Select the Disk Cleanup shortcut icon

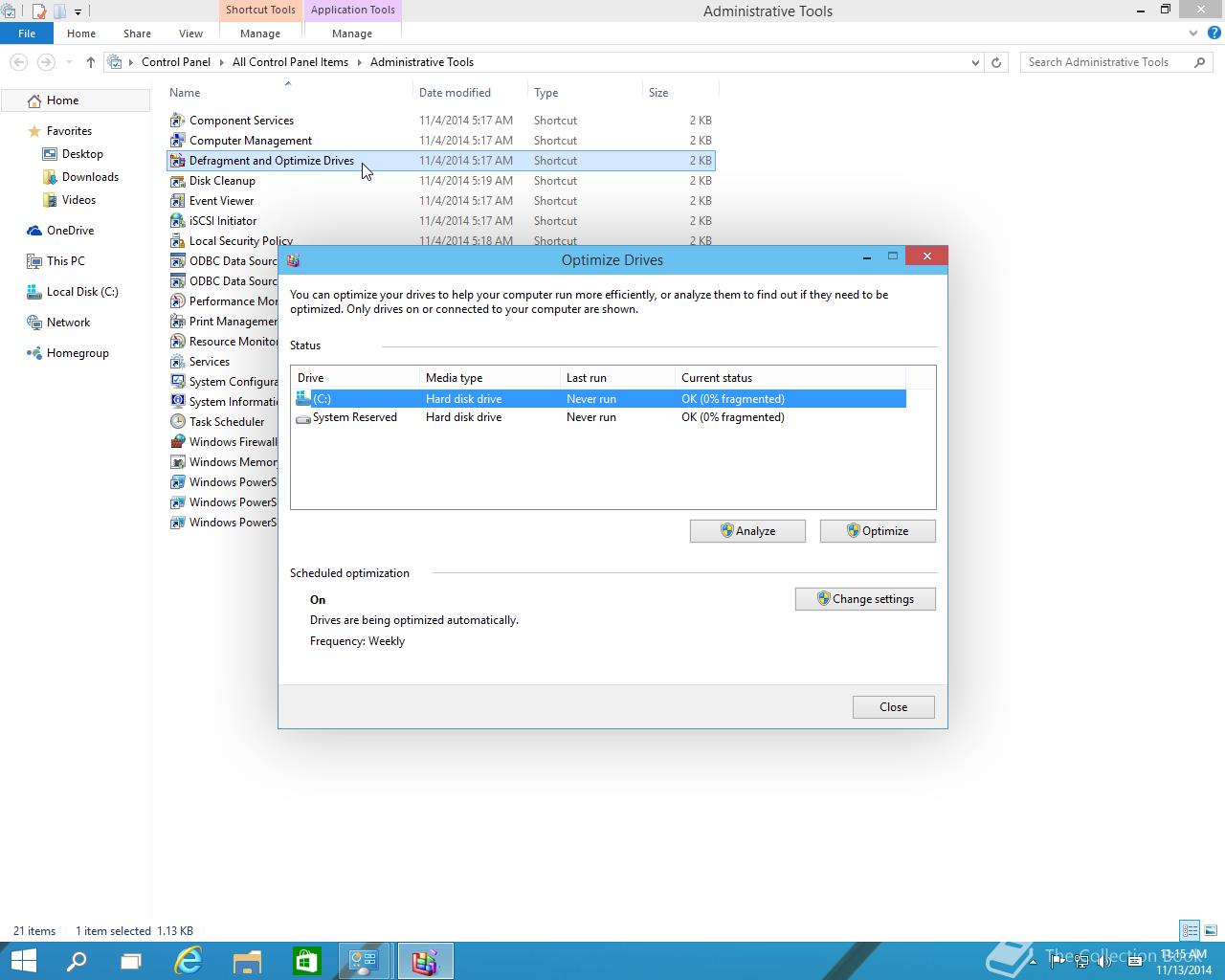pos(177,181)
